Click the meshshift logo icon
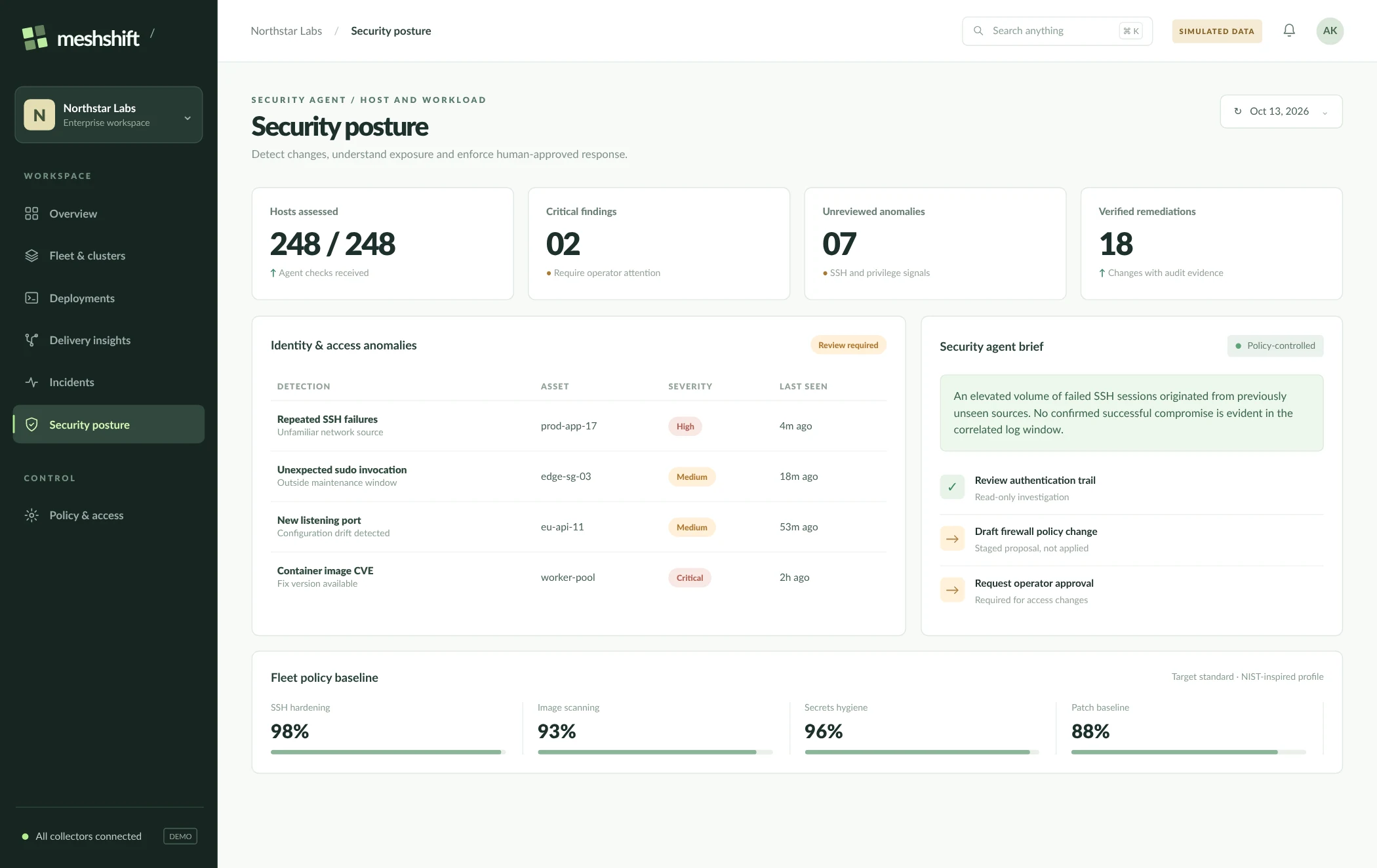This screenshot has width=1377, height=868. (35, 37)
